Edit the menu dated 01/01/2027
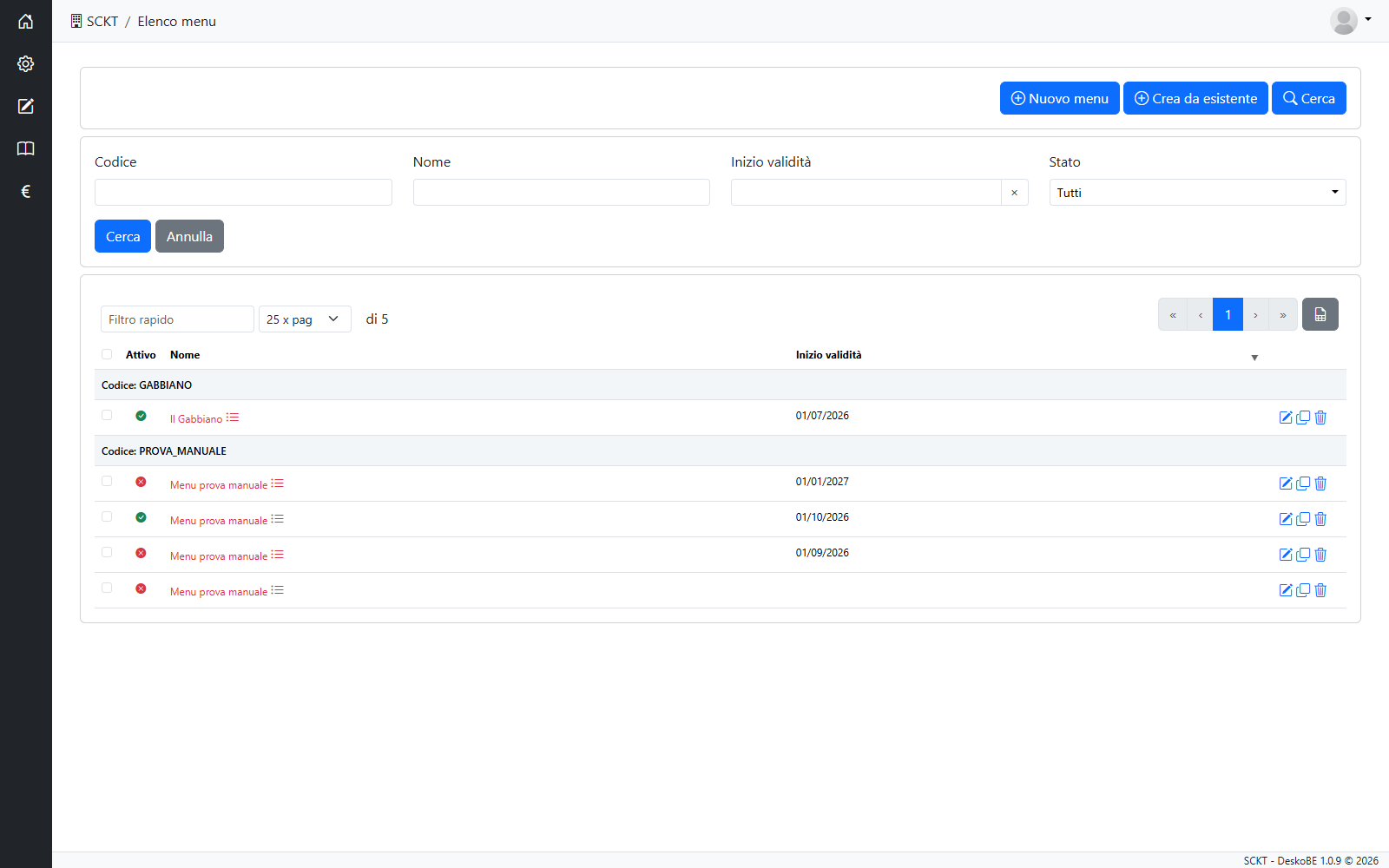 click(1286, 483)
